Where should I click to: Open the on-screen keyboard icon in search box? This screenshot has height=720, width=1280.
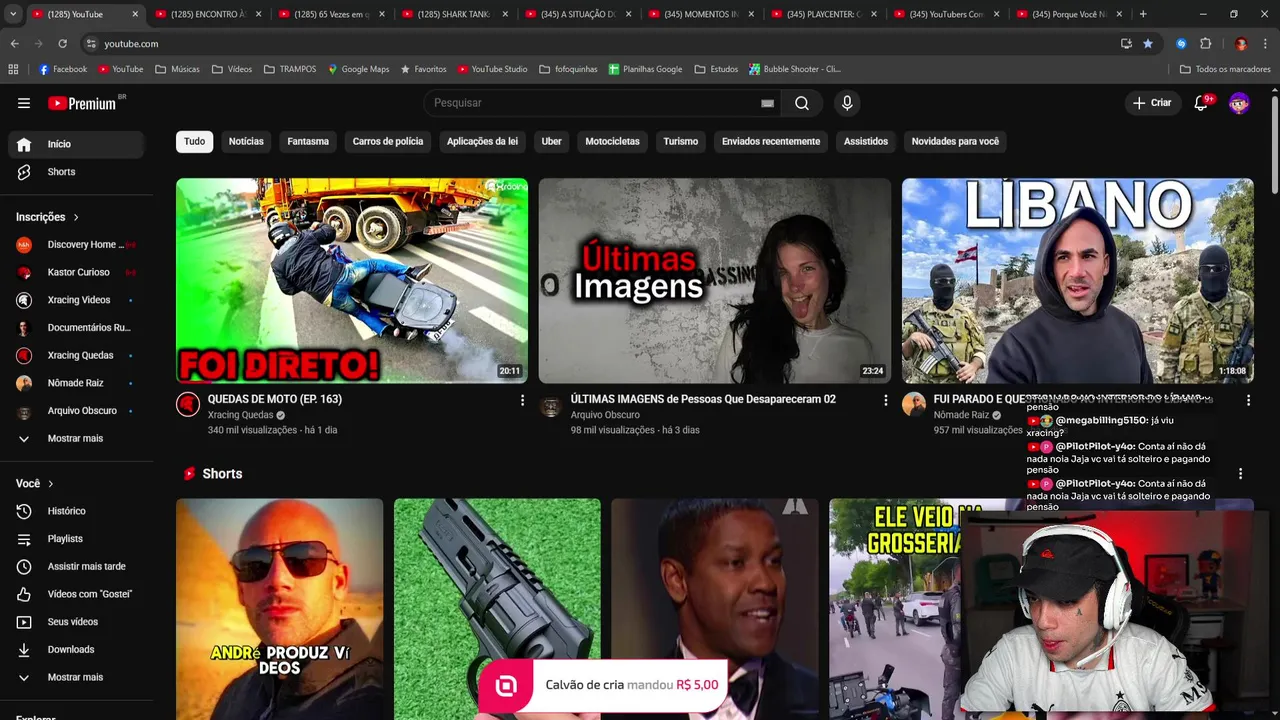[x=767, y=103]
